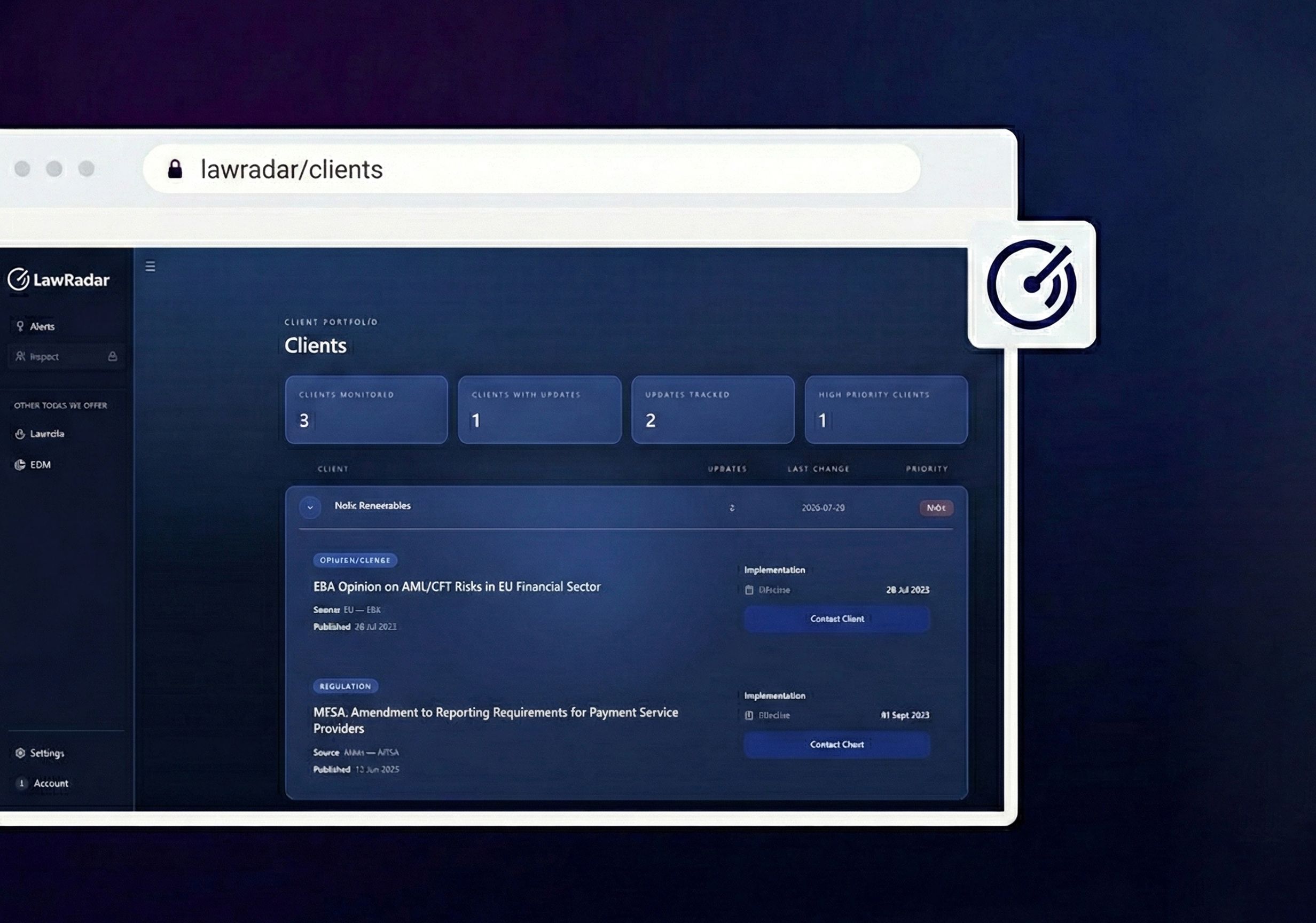Screen dimensions: 1316x923
Task: Click the padlock icon in the address bar
Action: coord(175,169)
